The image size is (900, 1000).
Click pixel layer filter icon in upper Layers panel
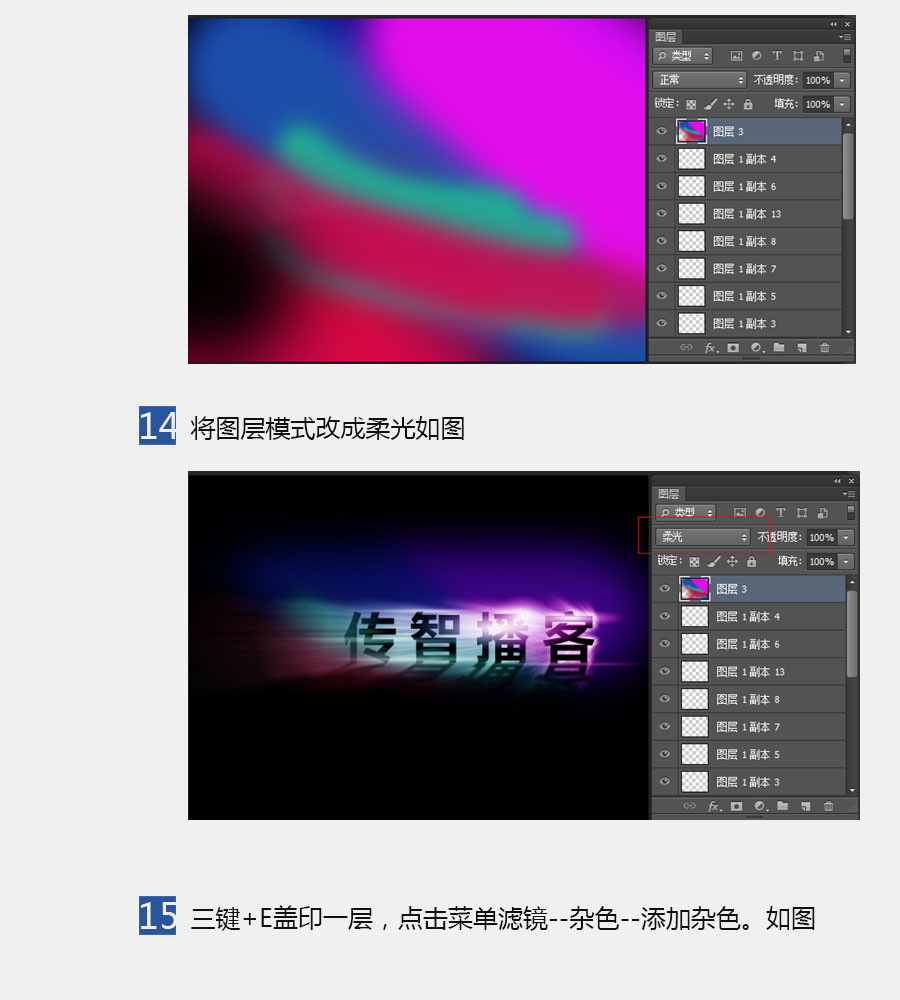click(736, 56)
